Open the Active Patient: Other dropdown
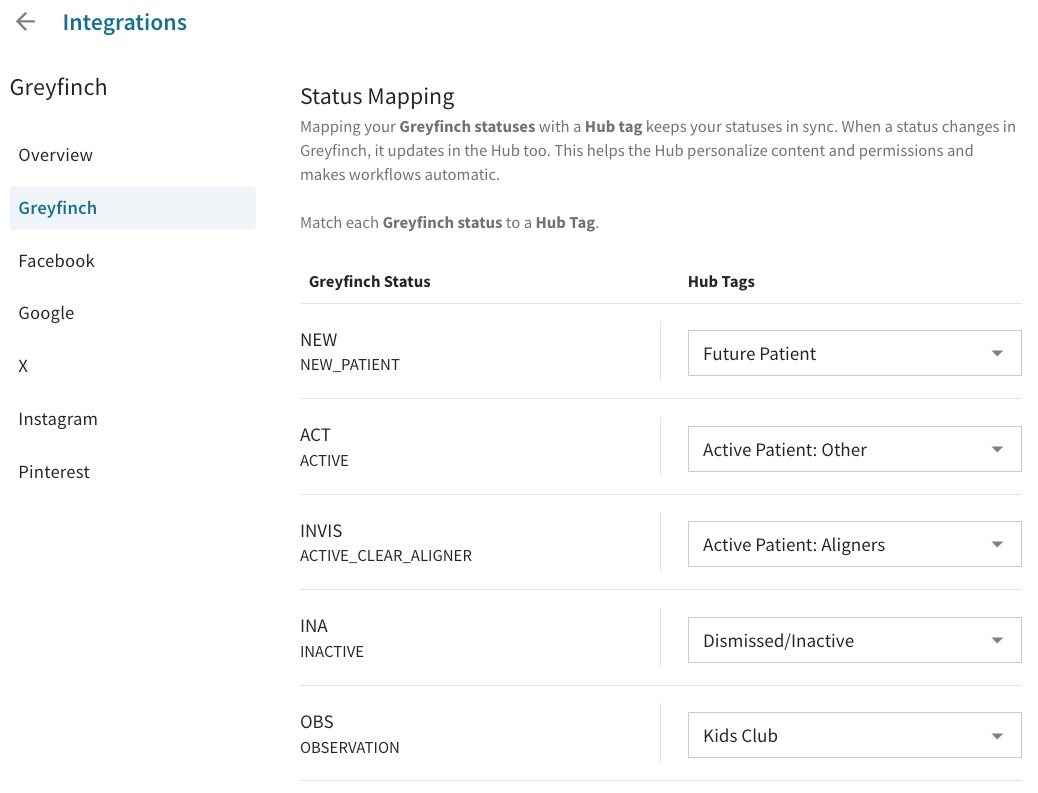Image resolution: width=1038 pixels, height=793 pixels. (855, 449)
